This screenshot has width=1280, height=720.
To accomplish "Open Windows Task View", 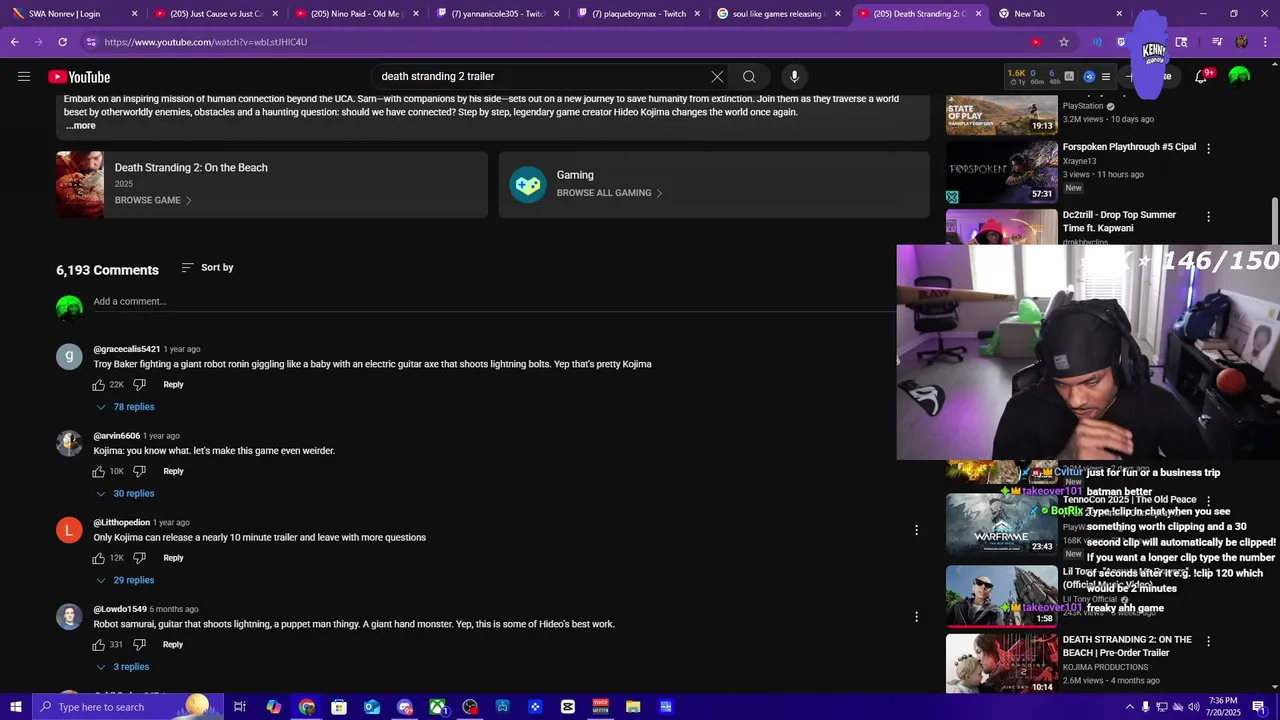I will tap(240, 707).
